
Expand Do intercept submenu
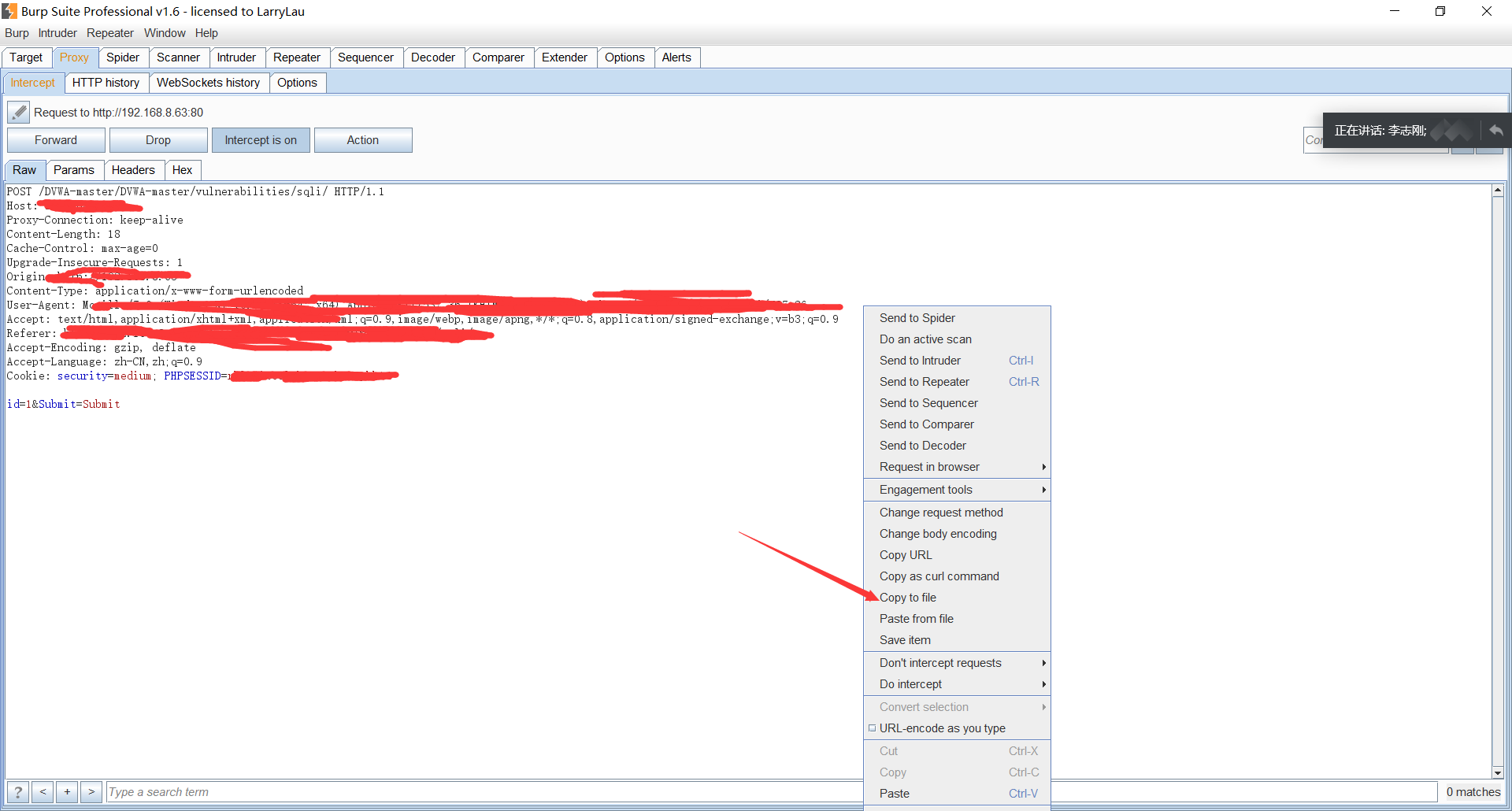[957, 684]
